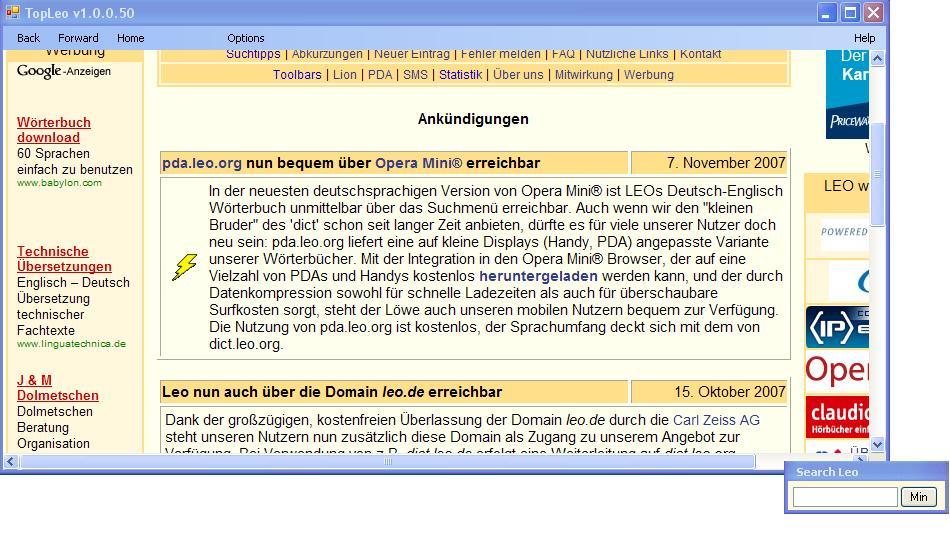Visit www.linguatechnica.de ad URL
950x535 pixels.
pyautogui.click(x=71, y=344)
